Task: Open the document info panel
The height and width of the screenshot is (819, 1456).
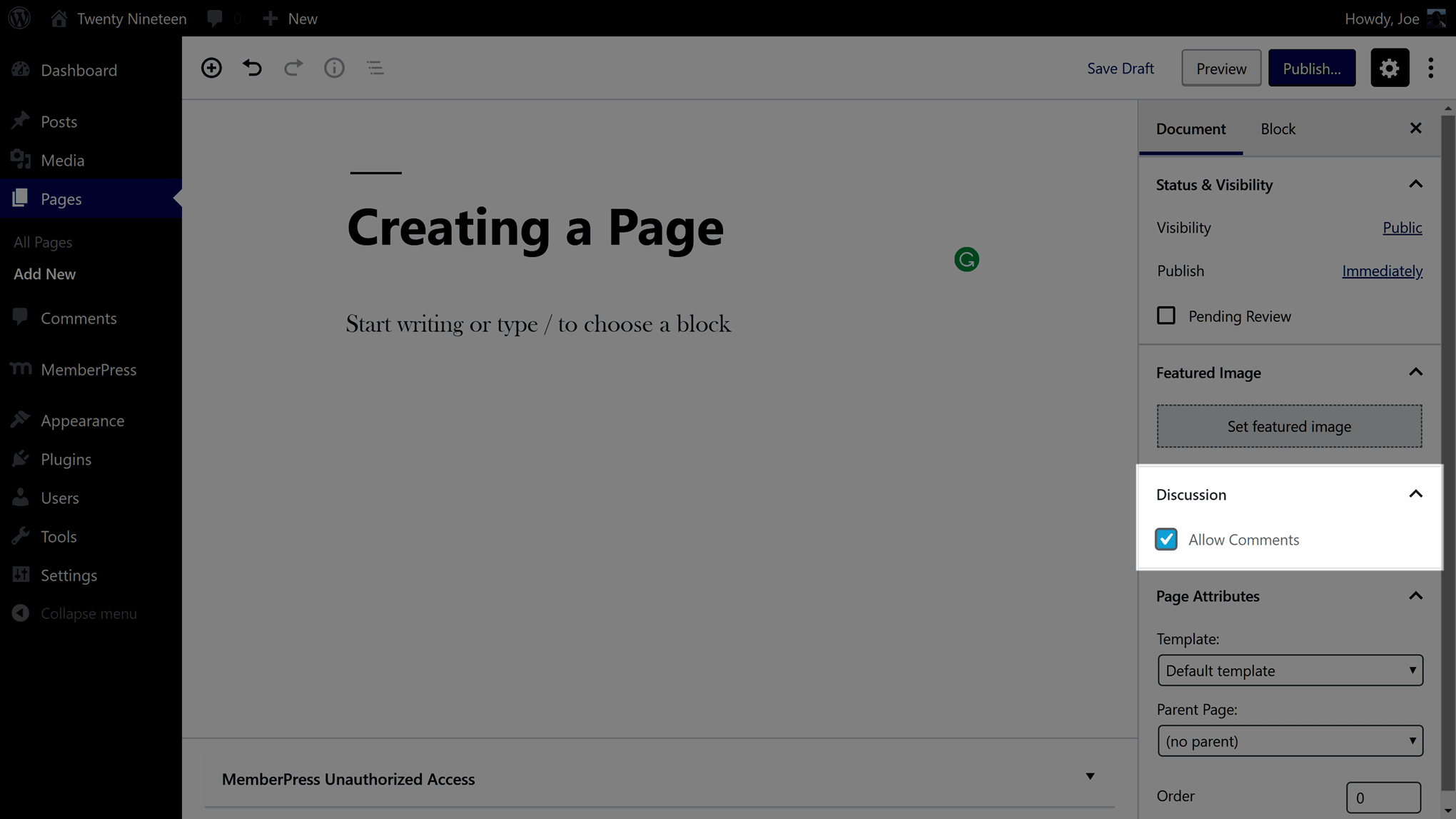Action: [x=334, y=67]
